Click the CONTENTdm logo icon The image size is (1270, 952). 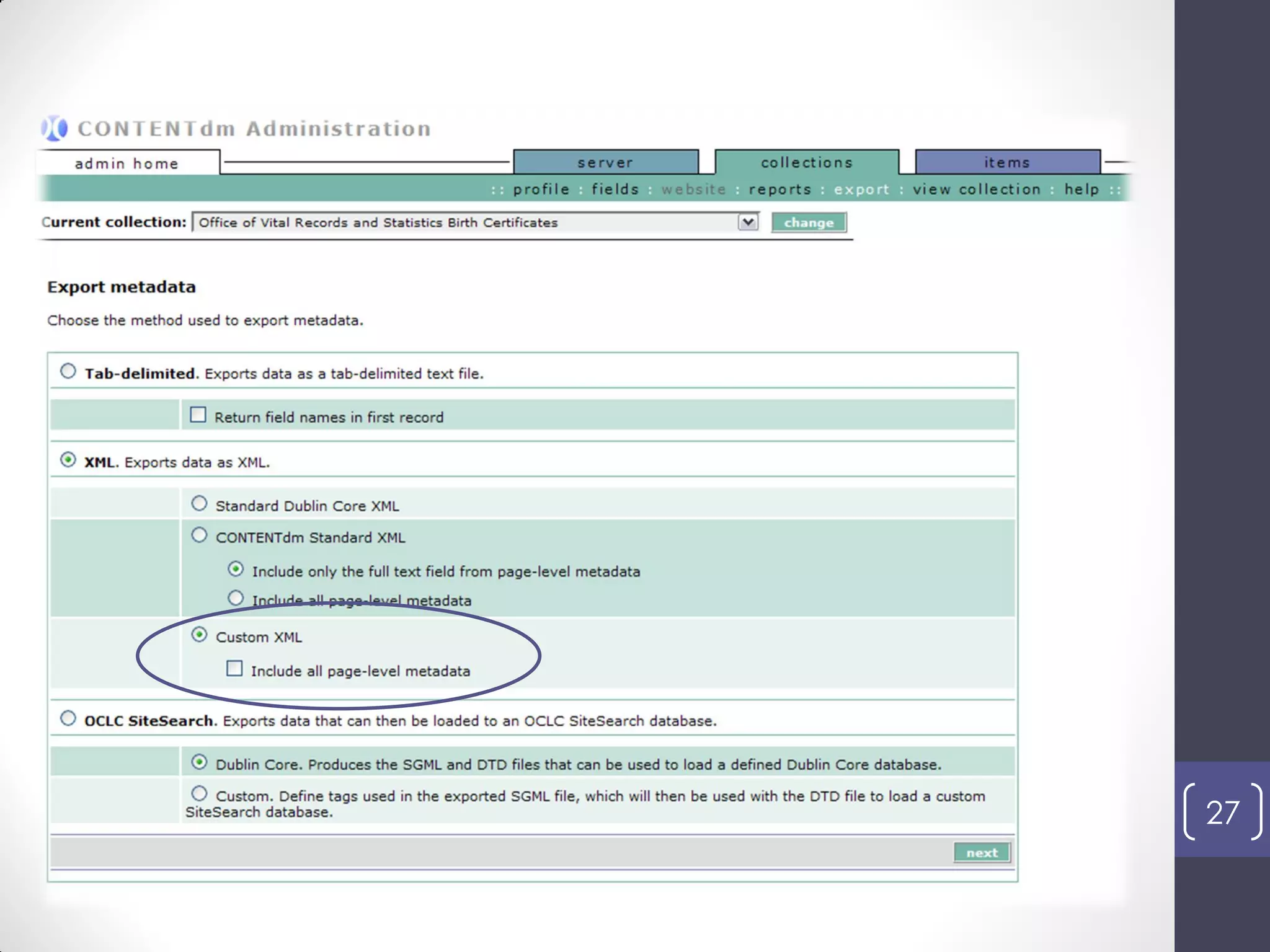tap(55, 128)
